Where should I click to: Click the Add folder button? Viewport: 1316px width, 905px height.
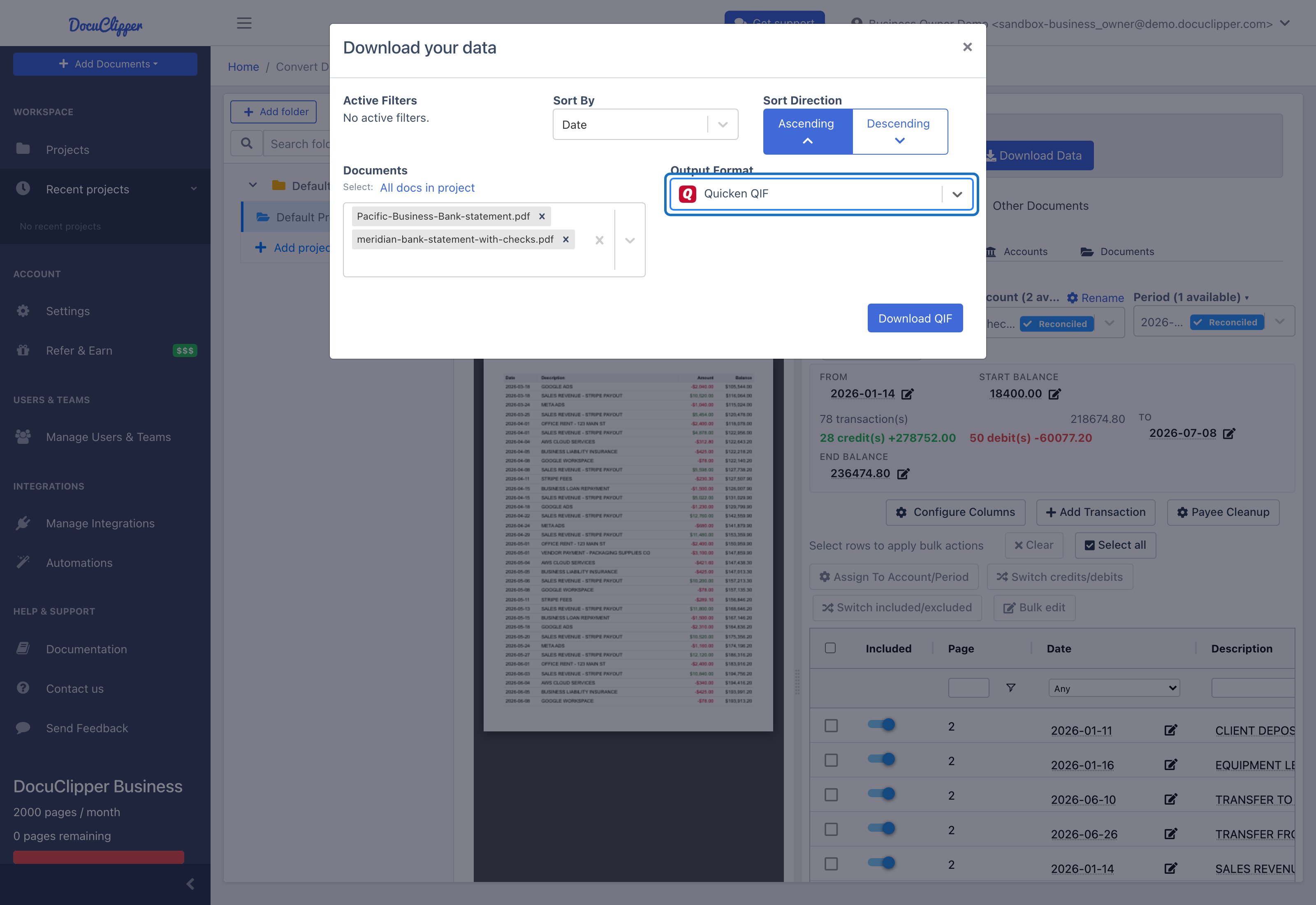tap(273, 112)
